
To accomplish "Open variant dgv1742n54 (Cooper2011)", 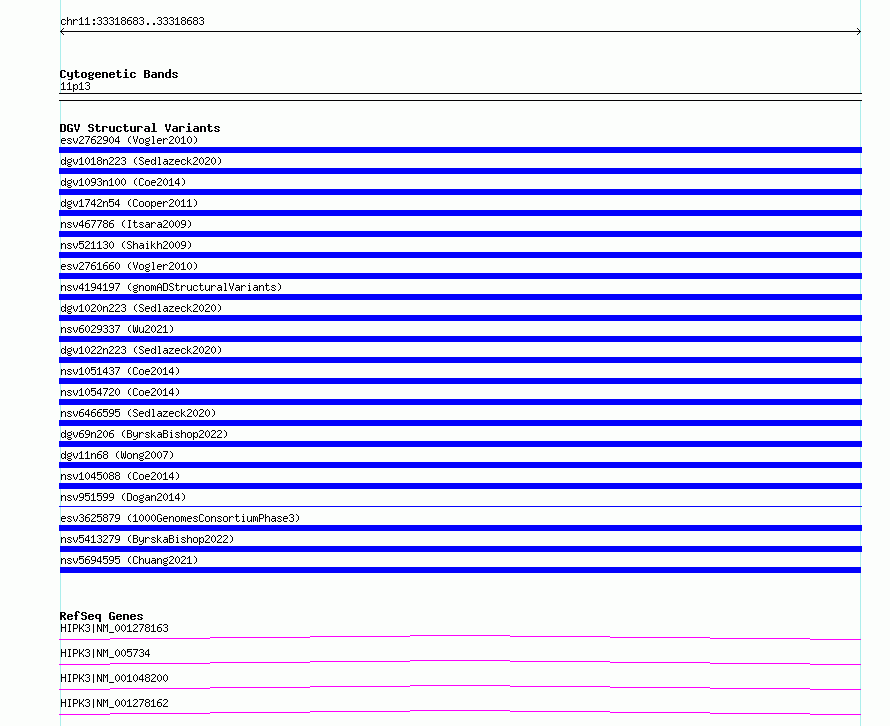I will [x=129, y=203].
